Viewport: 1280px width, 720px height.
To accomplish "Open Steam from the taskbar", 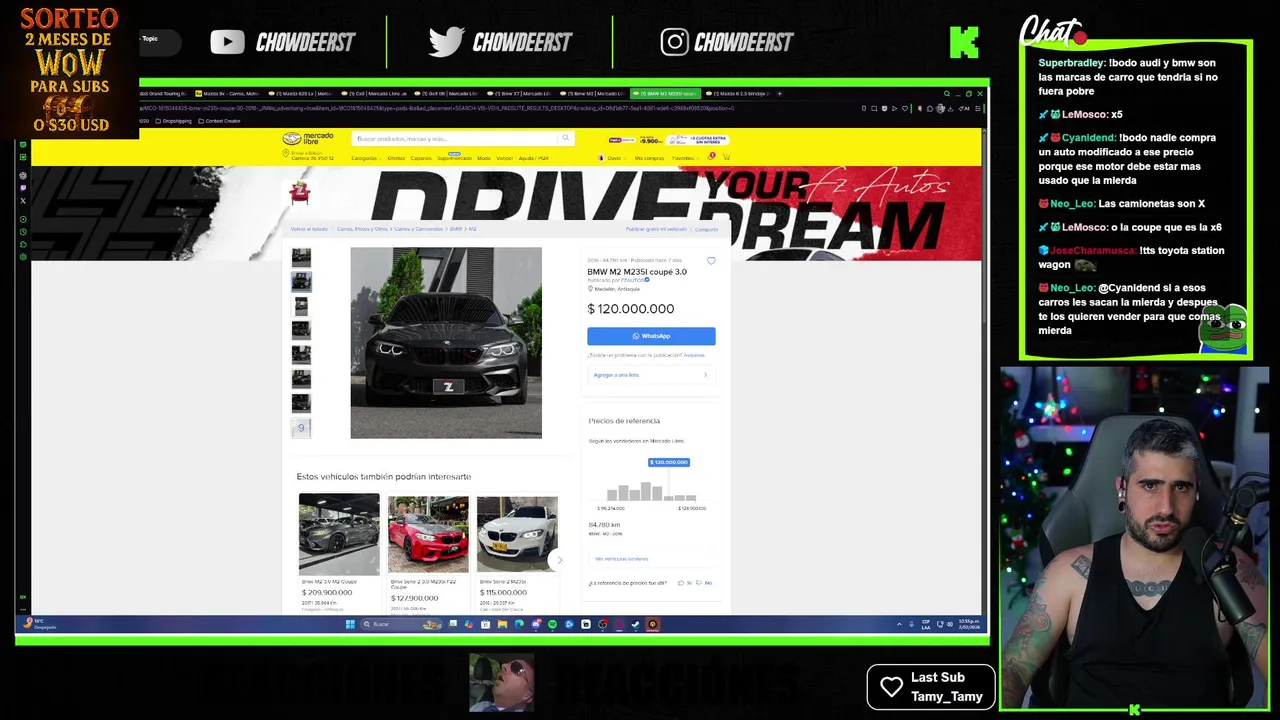I will click(x=635, y=624).
